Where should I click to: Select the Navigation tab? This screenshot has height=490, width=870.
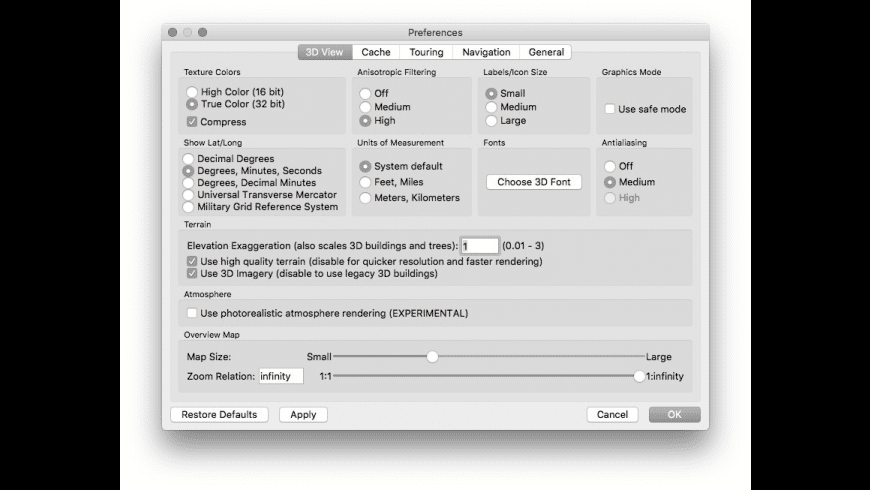(x=486, y=52)
